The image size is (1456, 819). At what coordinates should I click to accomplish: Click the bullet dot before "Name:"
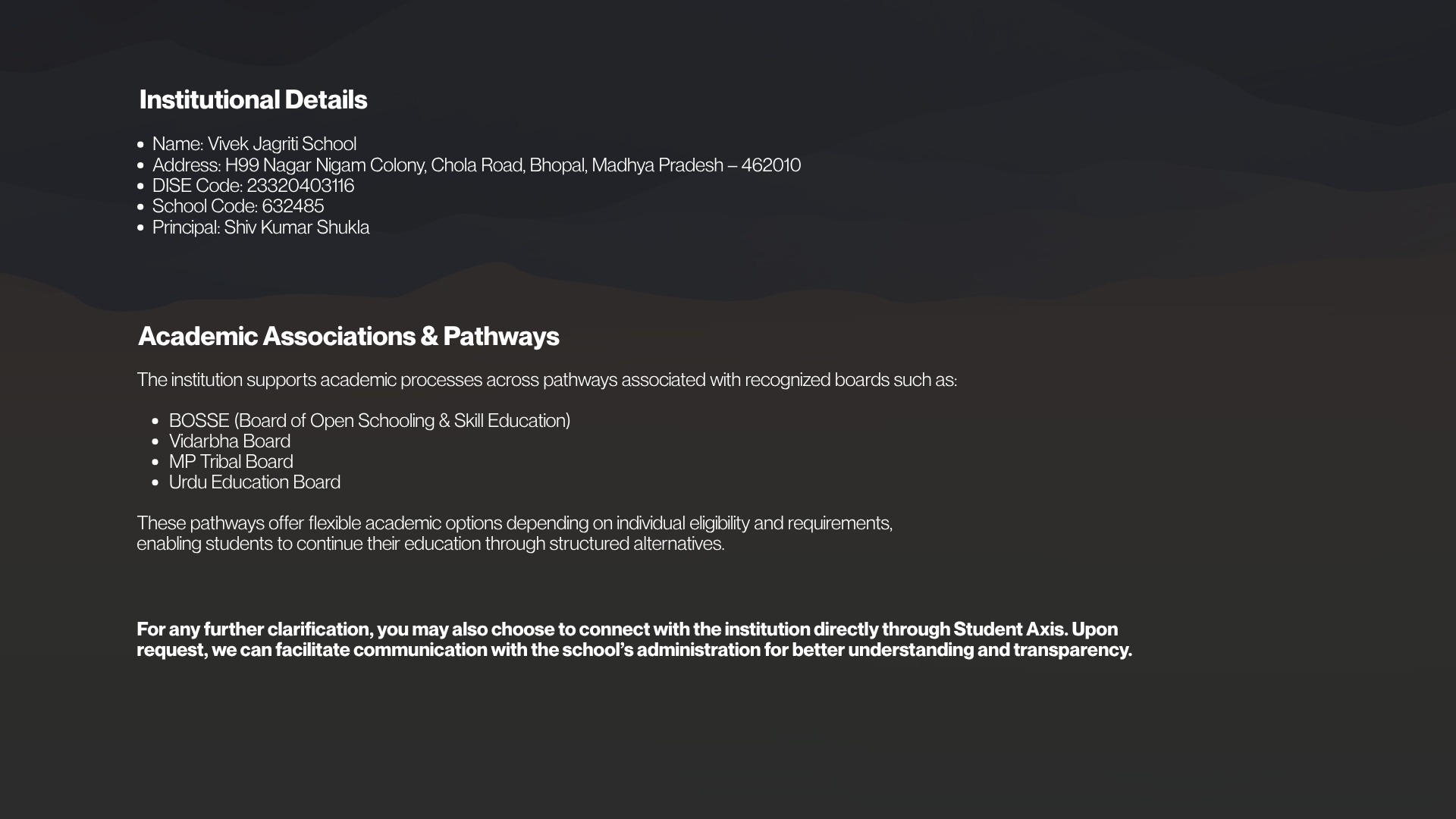tap(140, 144)
